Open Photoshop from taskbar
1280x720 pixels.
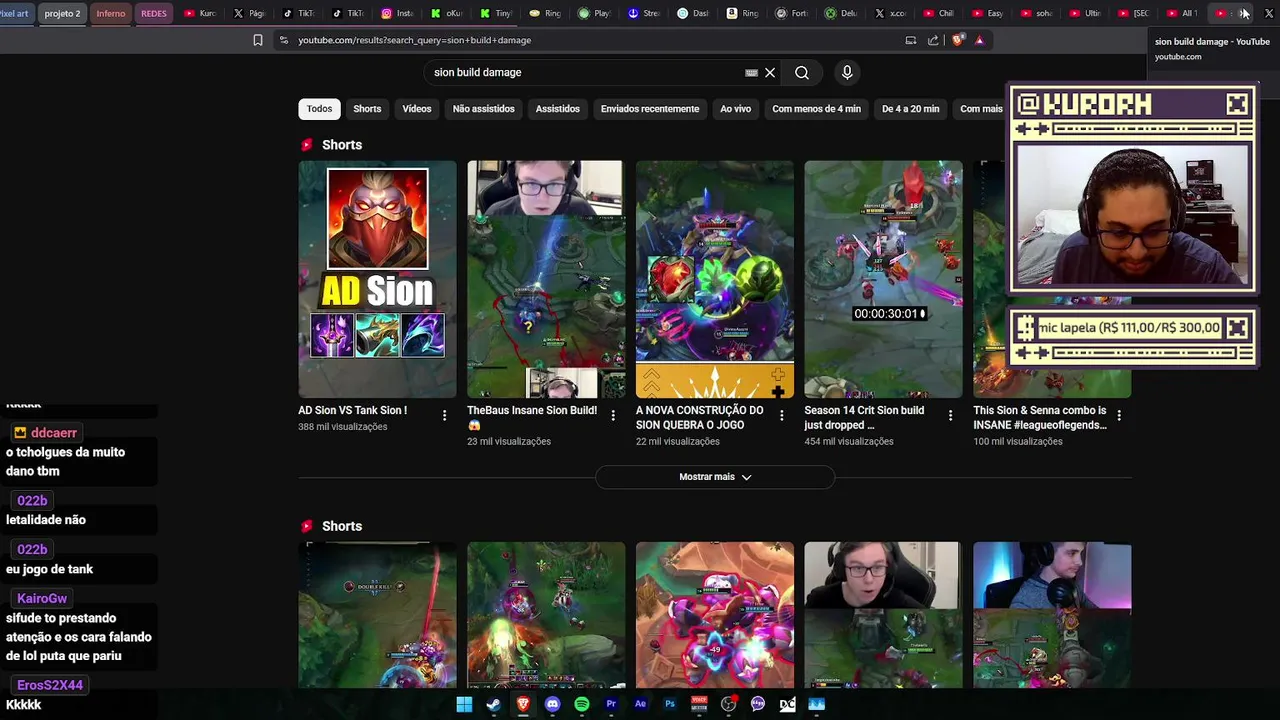pyautogui.click(x=670, y=704)
